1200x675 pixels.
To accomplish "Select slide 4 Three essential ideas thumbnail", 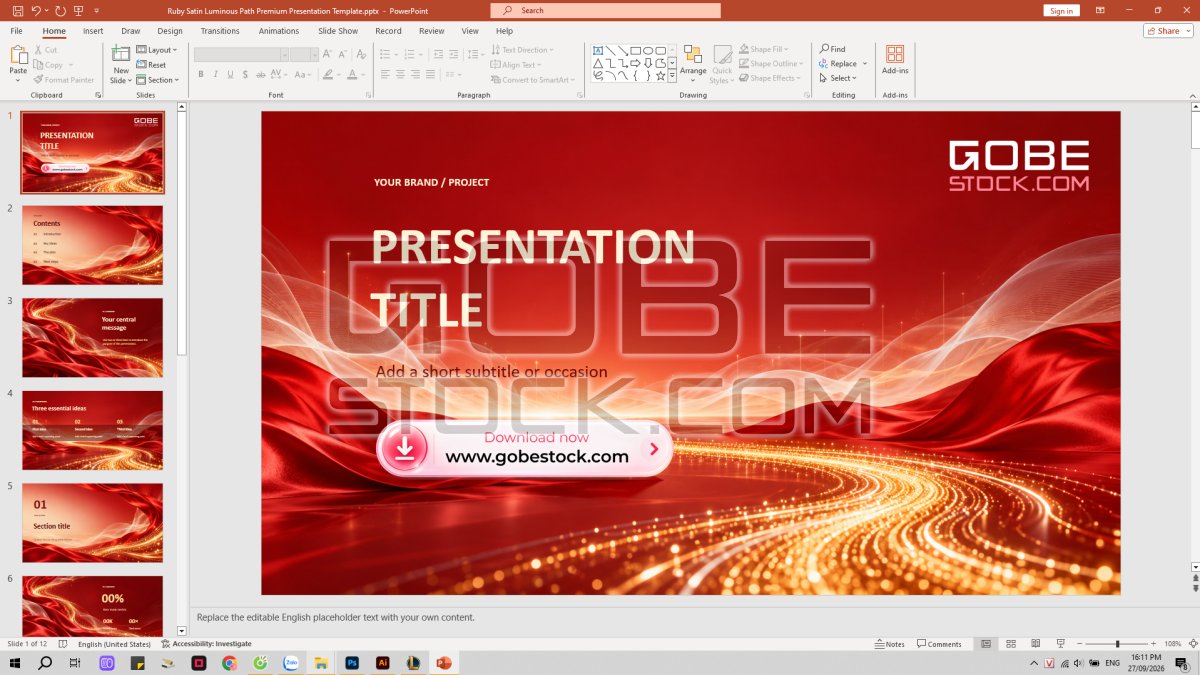I will pos(92,430).
